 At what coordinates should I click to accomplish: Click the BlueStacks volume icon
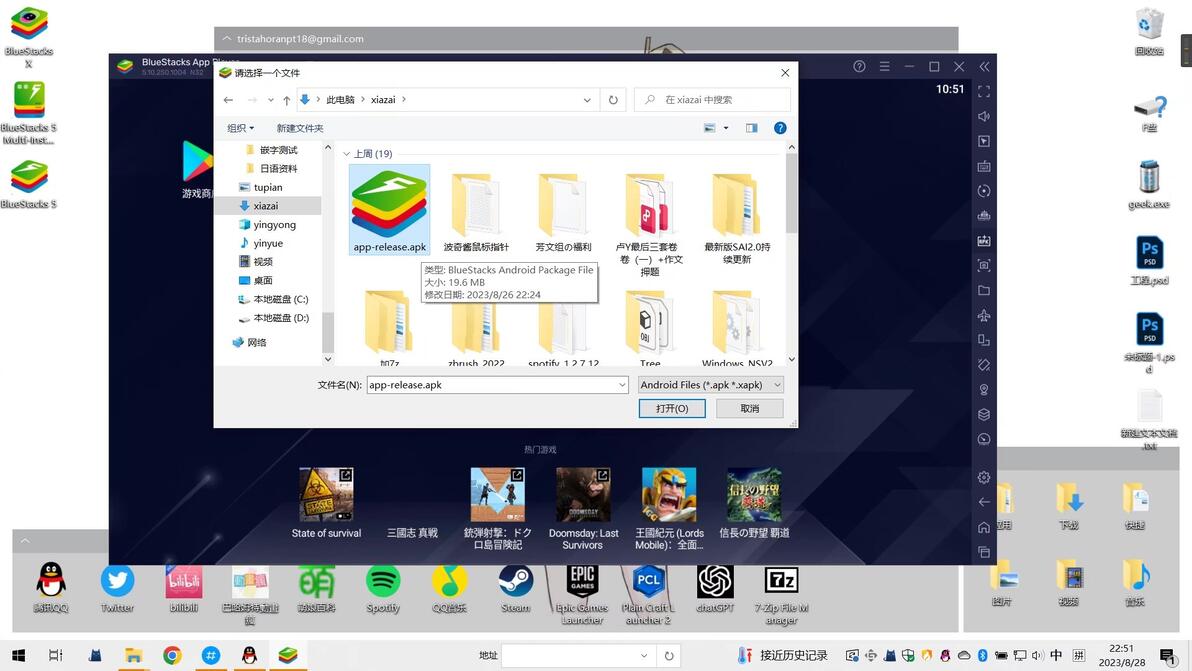(984, 116)
